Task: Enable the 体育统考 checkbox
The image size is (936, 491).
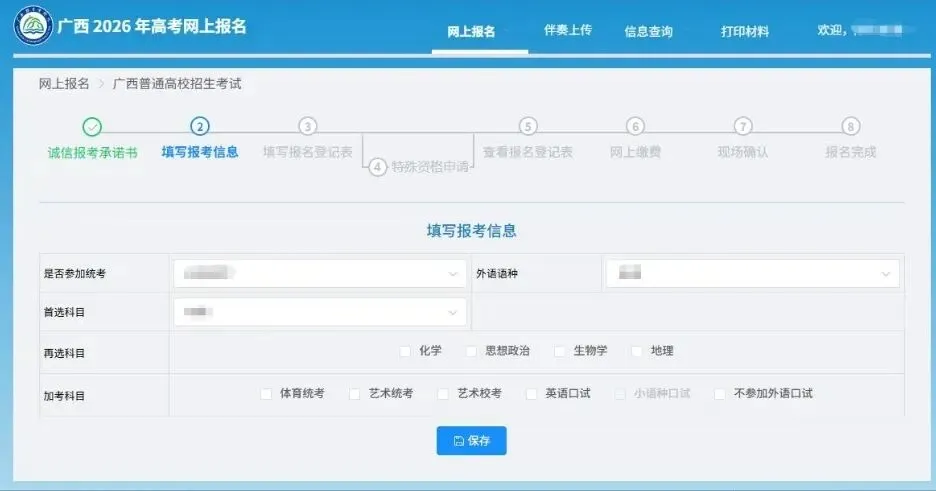Action: point(266,394)
